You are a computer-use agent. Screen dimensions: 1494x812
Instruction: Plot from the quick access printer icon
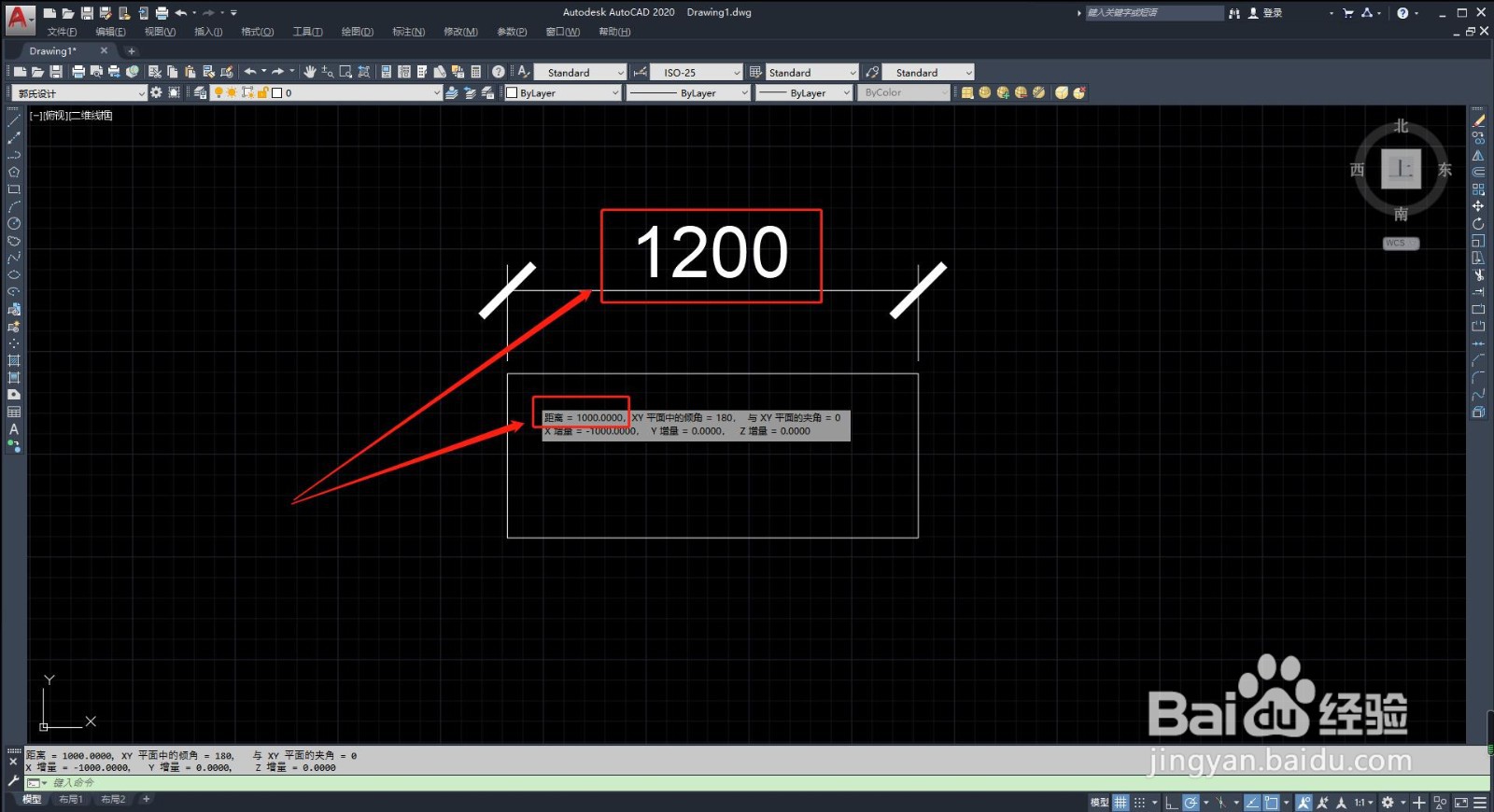162,13
